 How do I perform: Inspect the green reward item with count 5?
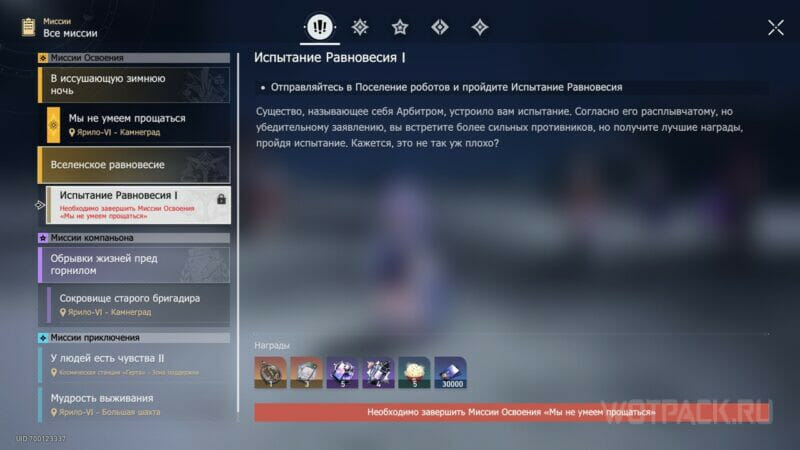click(x=414, y=372)
